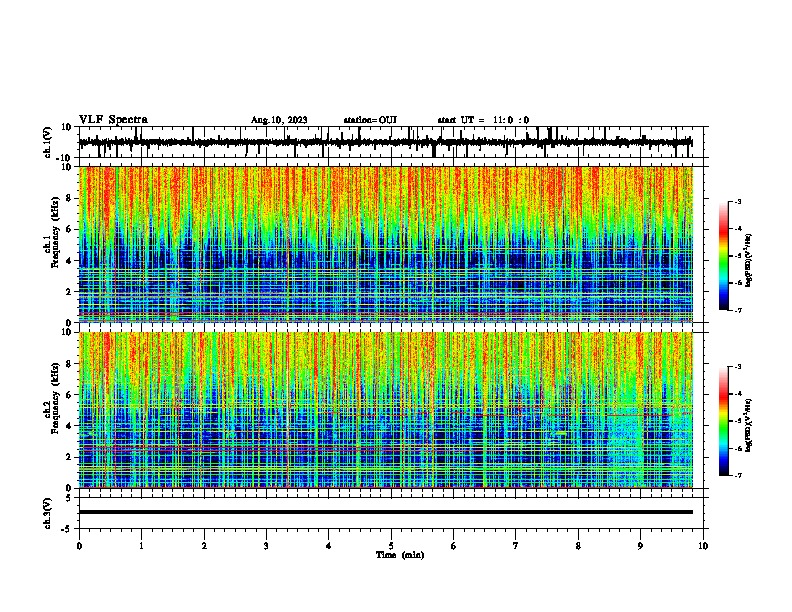Click the '6' kHz tick on ch.1 frequency axis
Image resolution: width=792 pixels, height=612 pixels.
tap(69, 229)
